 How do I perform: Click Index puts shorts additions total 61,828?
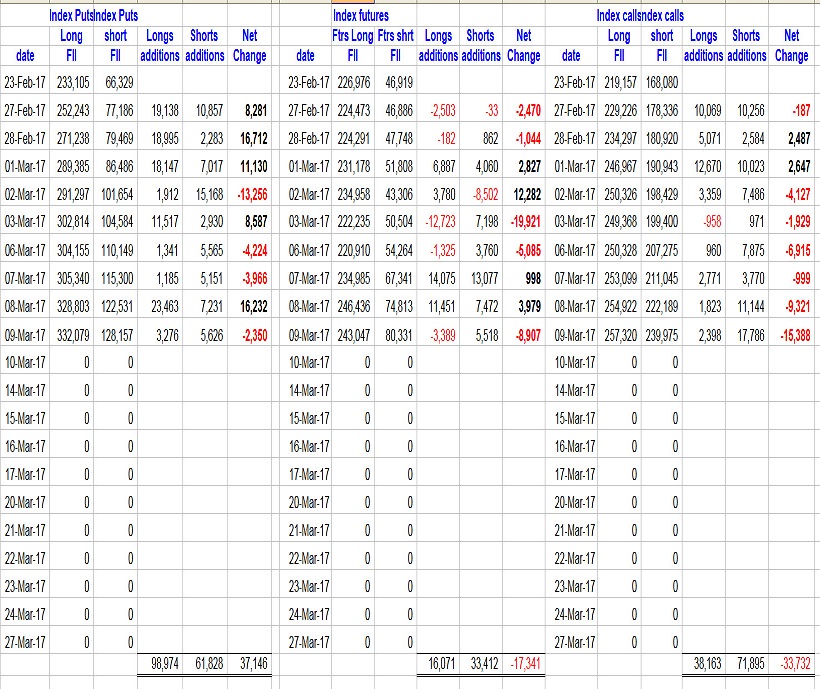point(203,664)
